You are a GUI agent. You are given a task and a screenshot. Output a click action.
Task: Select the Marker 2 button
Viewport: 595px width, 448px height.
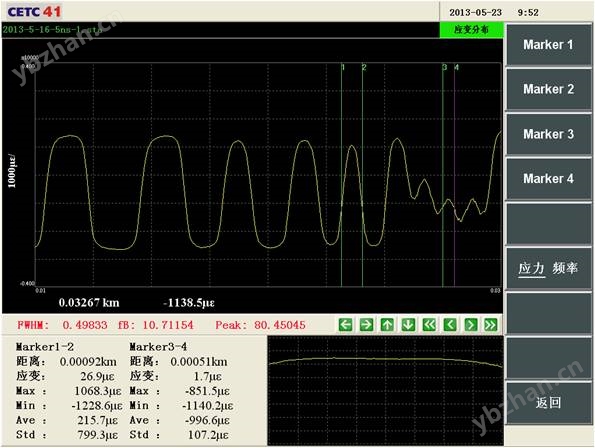click(549, 90)
